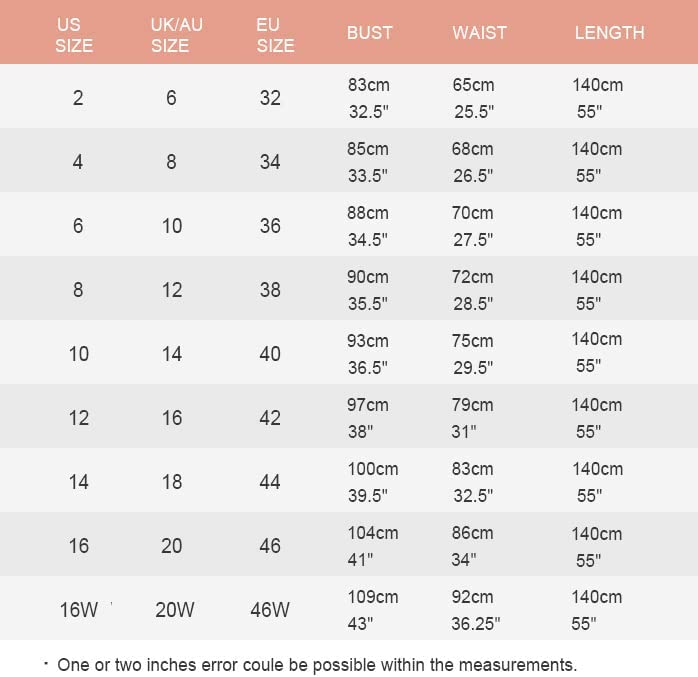The image size is (698, 677).
Task: Click the 36.25" waist measurement
Action: tap(475, 624)
